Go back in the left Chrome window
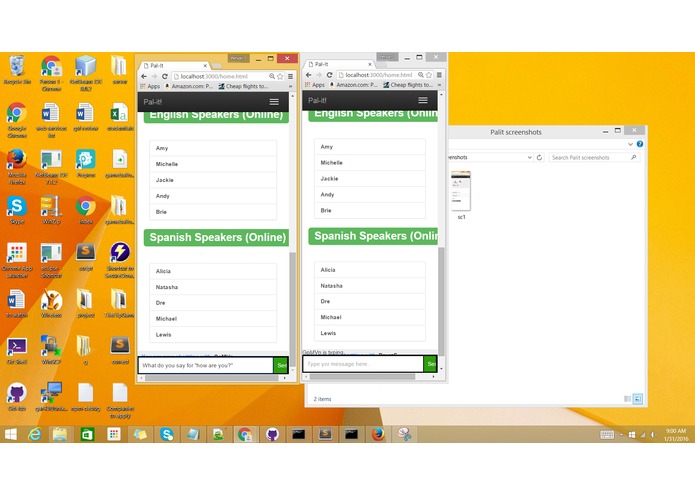695x494 pixels. pyautogui.click(x=144, y=76)
